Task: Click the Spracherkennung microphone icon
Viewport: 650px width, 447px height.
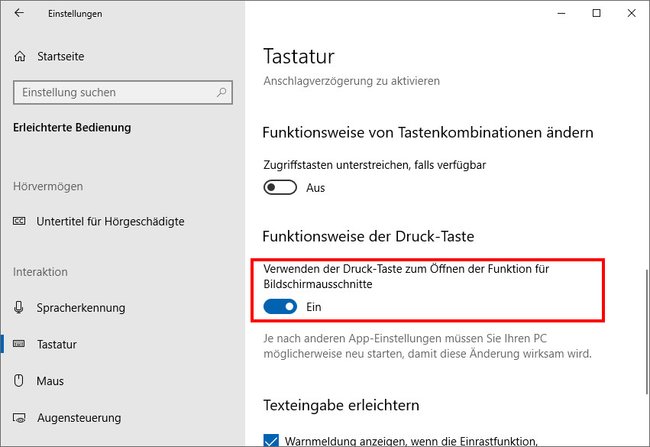Action: pyautogui.click(x=19, y=307)
